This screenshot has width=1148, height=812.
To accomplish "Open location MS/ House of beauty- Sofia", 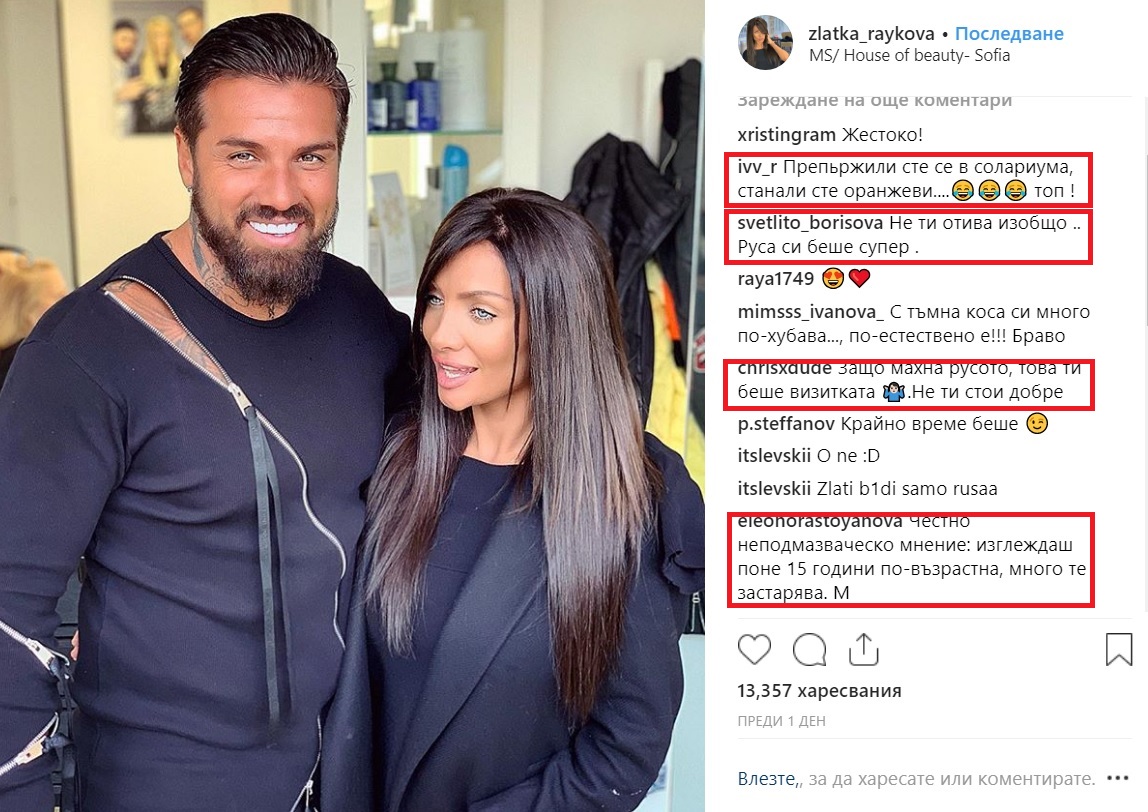I will (x=909, y=56).
